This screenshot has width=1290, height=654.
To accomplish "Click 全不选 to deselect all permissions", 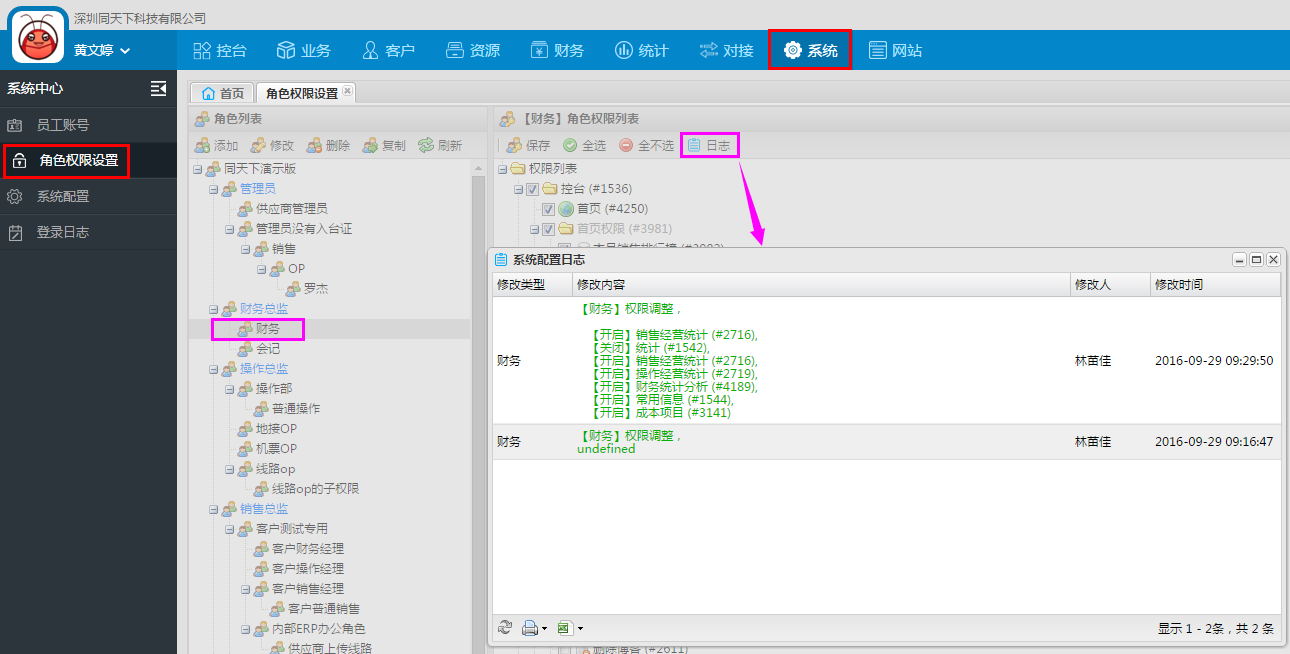I will click(646, 145).
